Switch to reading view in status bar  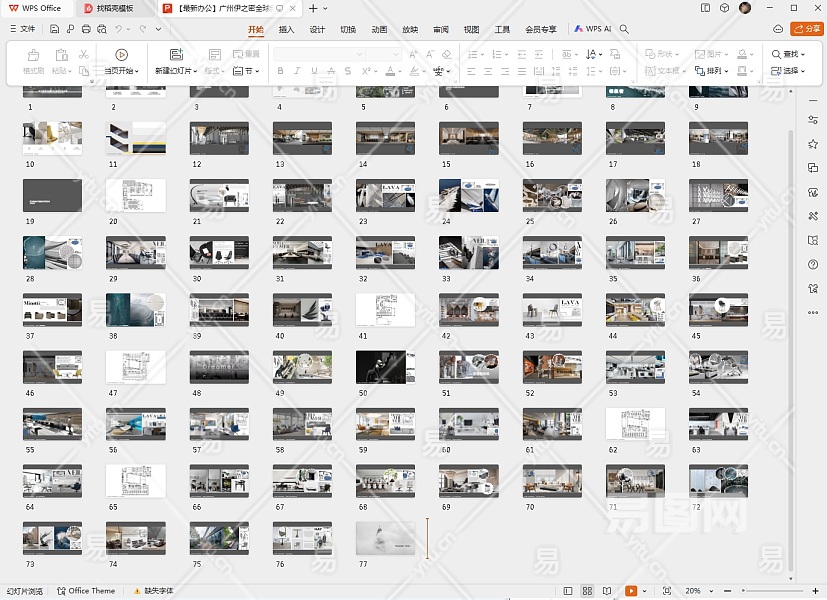pos(608,591)
